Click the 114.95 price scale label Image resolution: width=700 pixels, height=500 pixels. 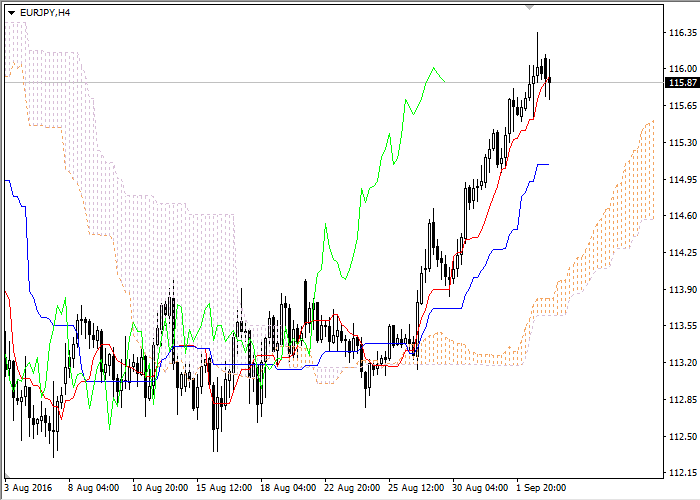point(683,180)
